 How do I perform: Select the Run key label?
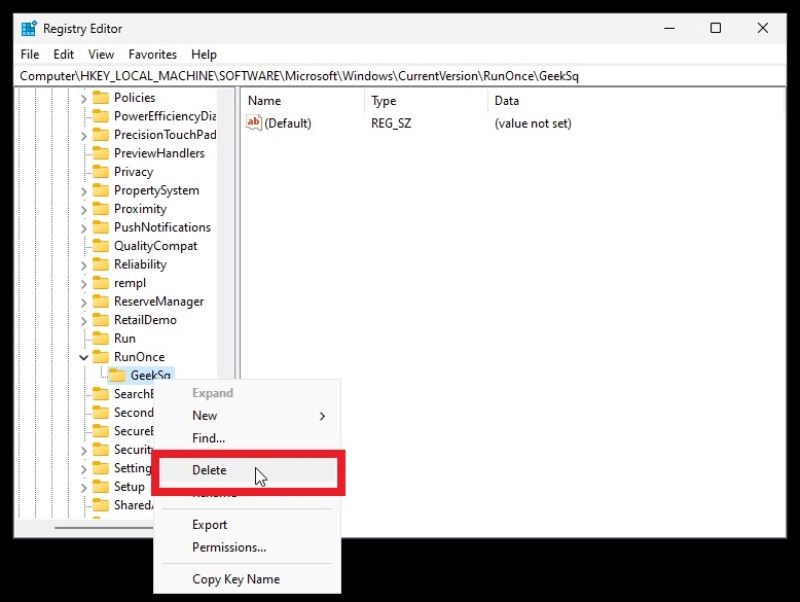[124, 339]
